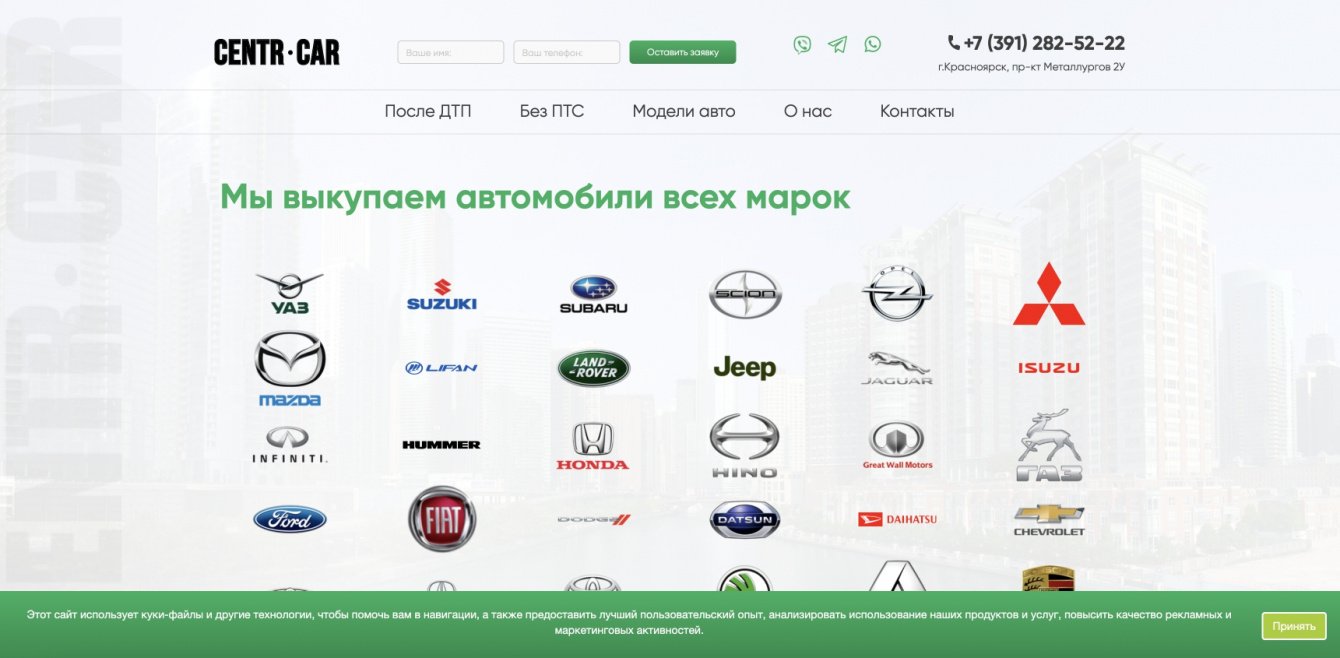1340x658 pixels.
Task: Select the Lifan brand logo
Action: pos(441,368)
